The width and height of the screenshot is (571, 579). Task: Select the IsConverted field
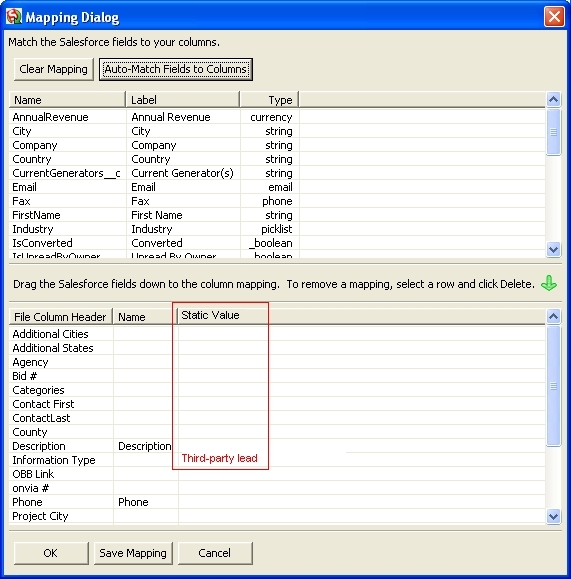(x=42, y=243)
